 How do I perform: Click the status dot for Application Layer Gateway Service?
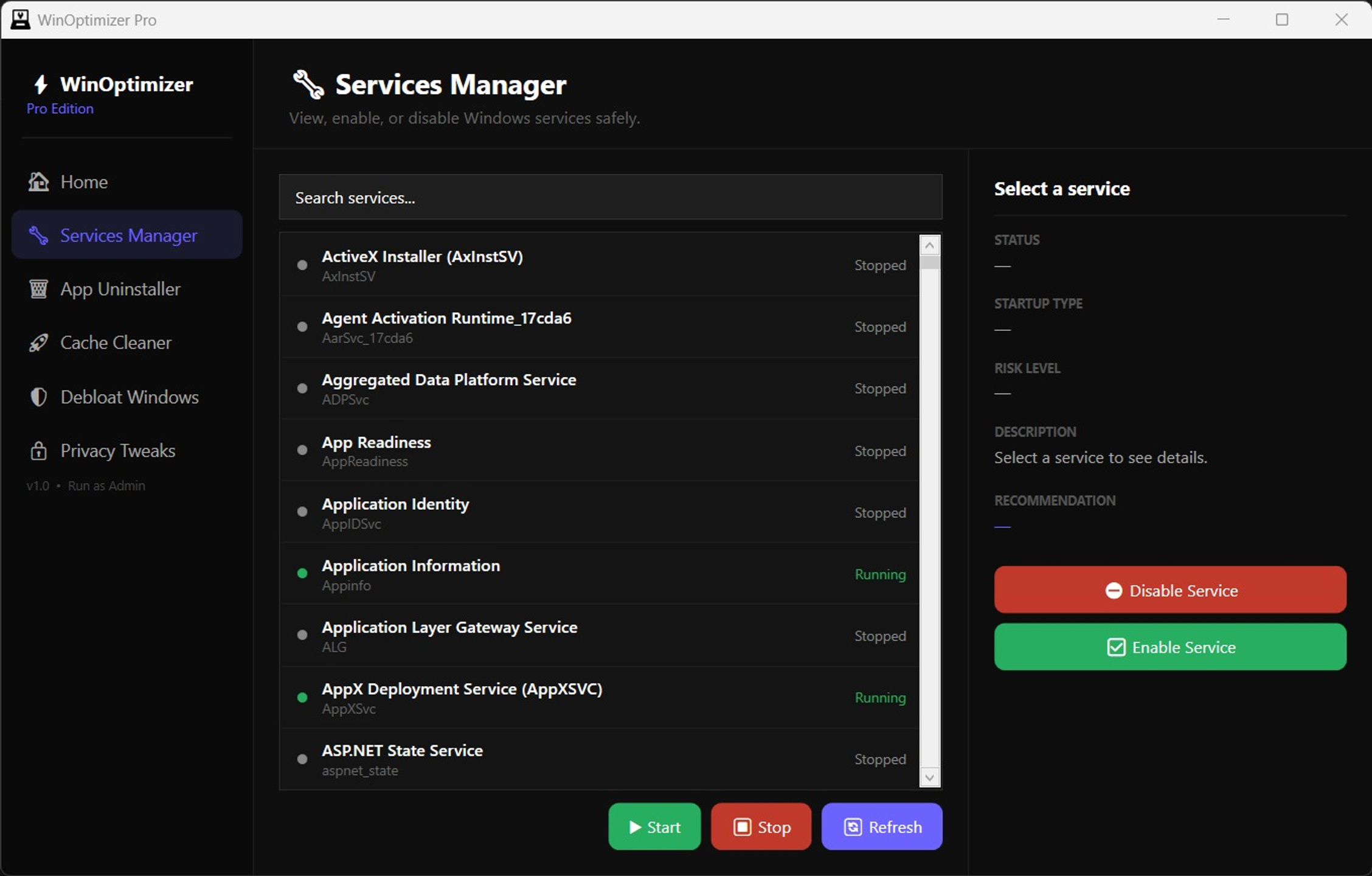pos(302,635)
